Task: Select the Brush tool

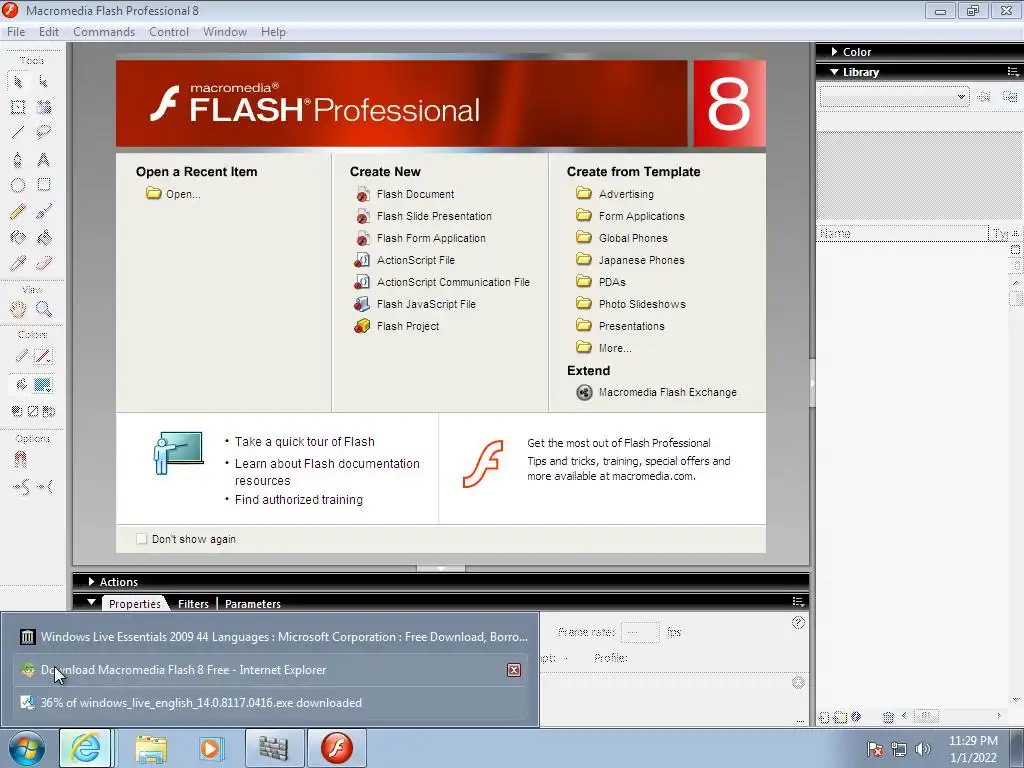Action: [x=44, y=211]
